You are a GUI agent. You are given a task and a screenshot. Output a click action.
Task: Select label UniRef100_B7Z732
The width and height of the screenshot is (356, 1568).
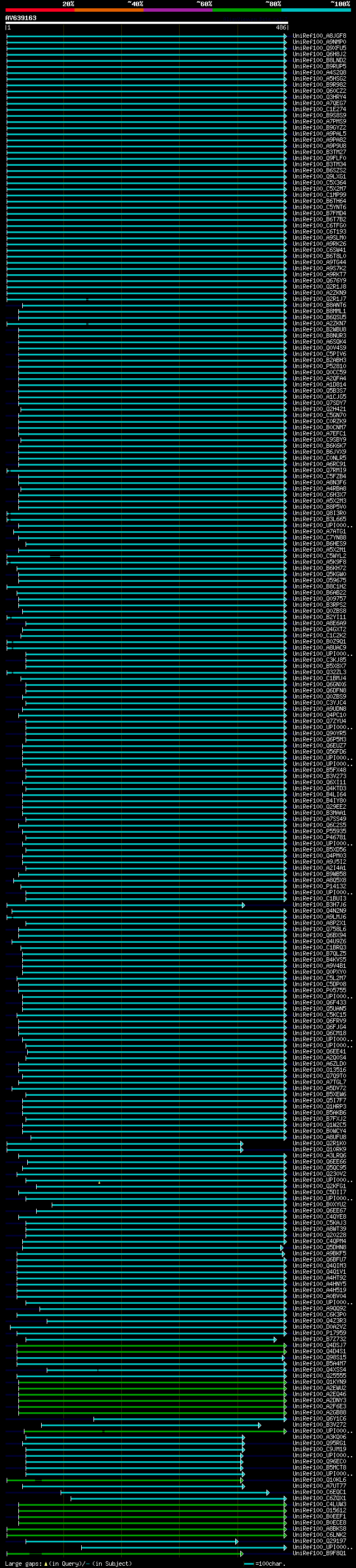319,1339
